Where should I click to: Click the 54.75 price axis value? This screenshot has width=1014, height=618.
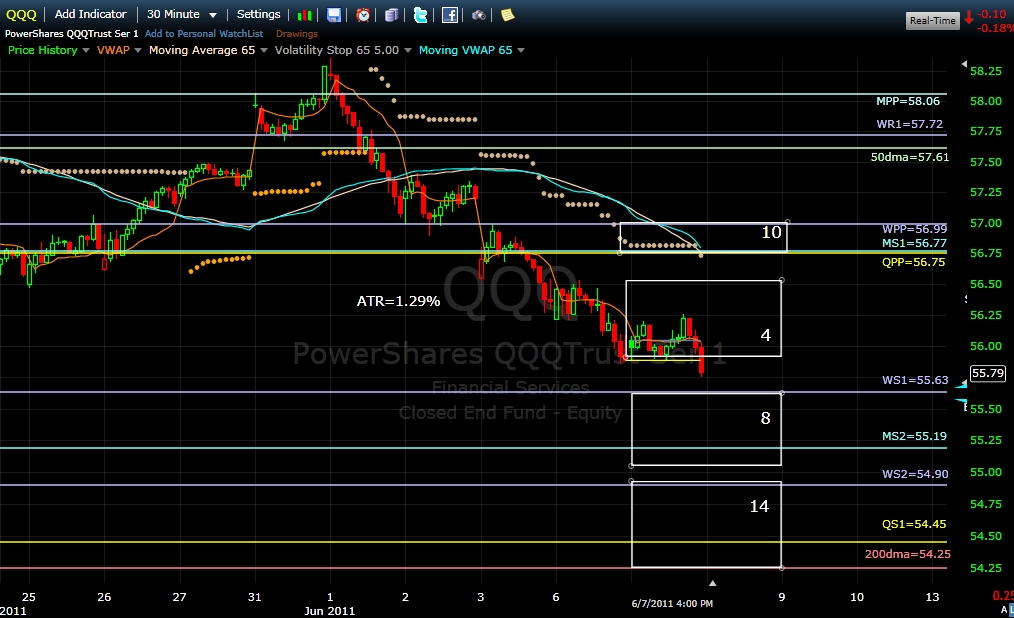point(986,504)
